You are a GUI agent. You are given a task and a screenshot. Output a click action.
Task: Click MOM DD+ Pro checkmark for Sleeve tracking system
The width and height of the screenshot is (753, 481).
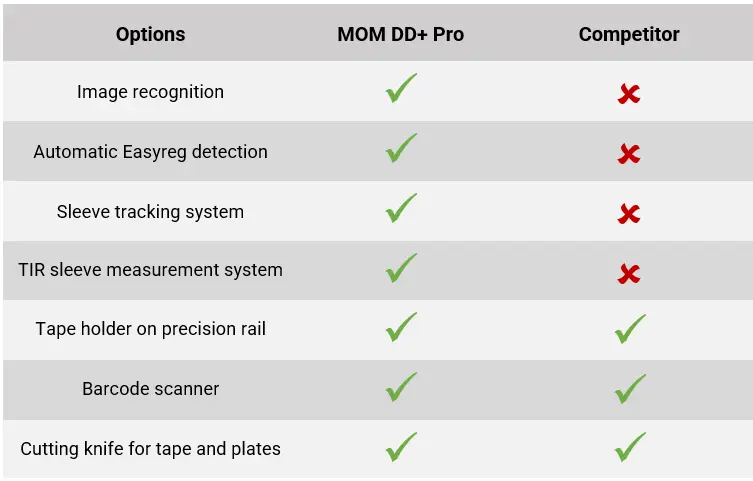click(x=401, y=210)
